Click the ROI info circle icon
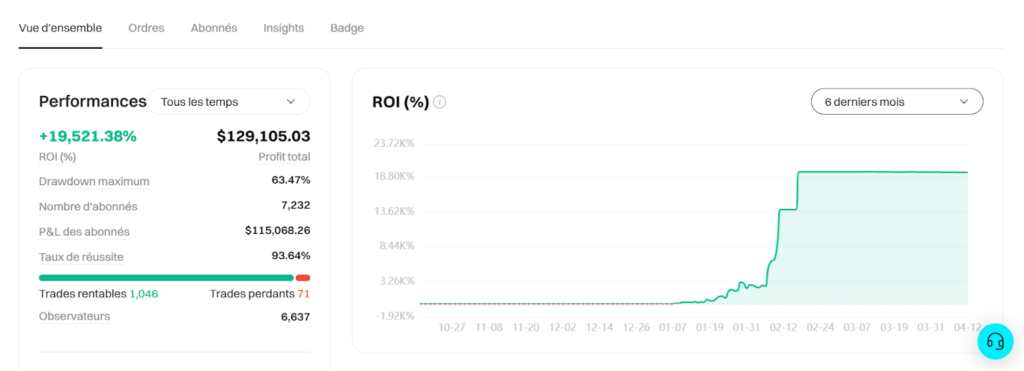 [x=440, y=102]
